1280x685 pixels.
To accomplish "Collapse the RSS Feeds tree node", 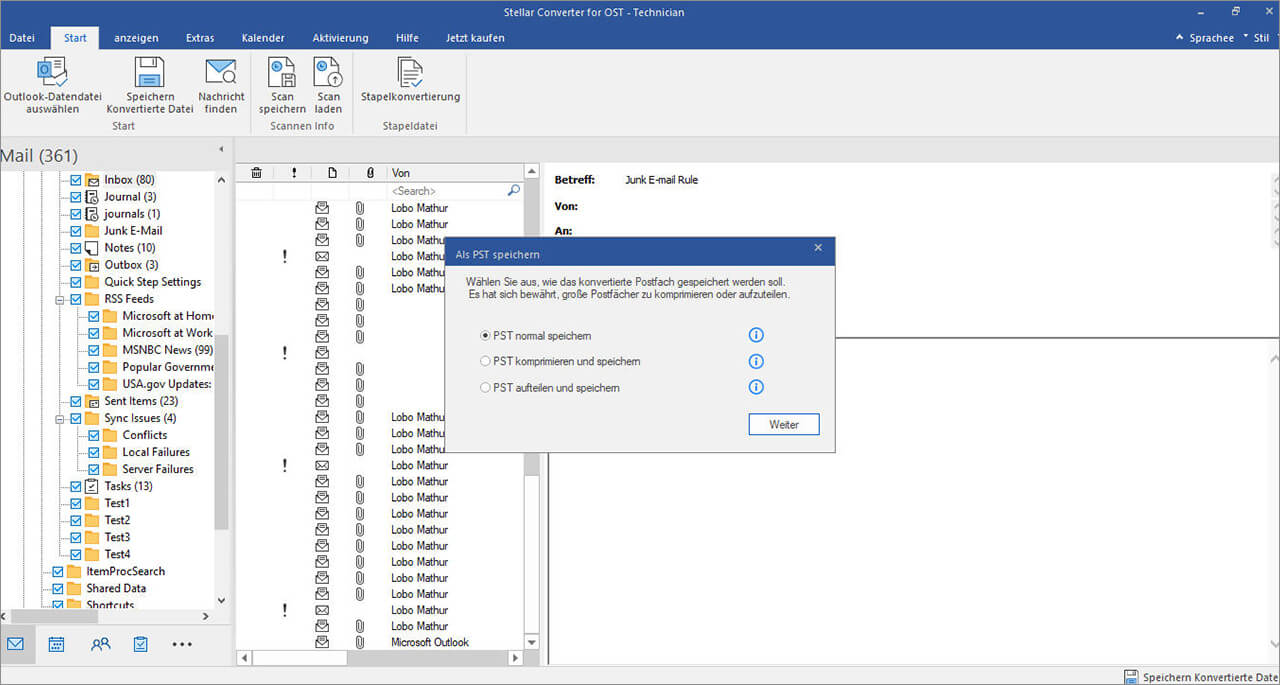I will (61, 299).
